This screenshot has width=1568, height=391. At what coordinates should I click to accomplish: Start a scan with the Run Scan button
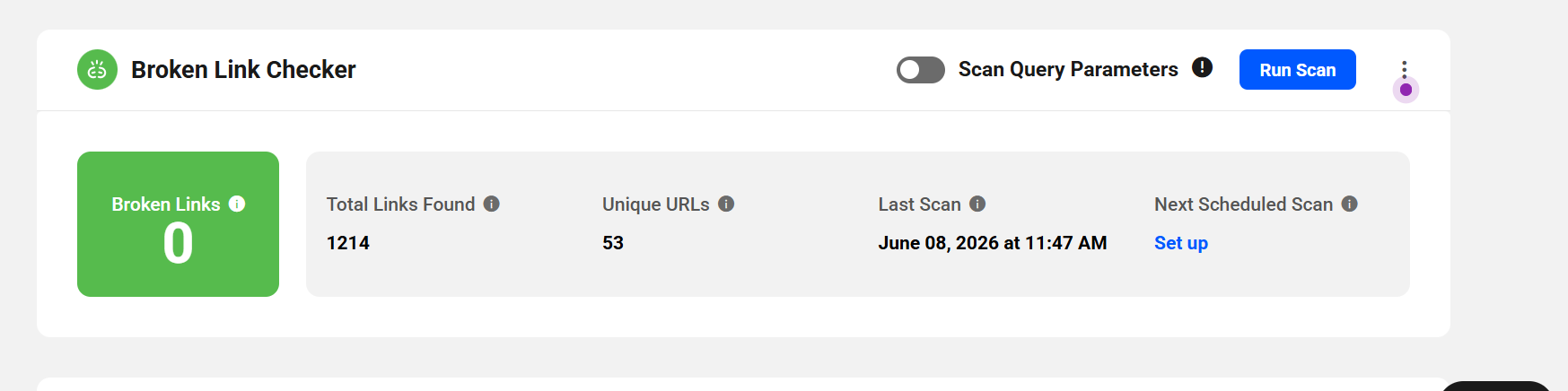tap(1297, 70)
